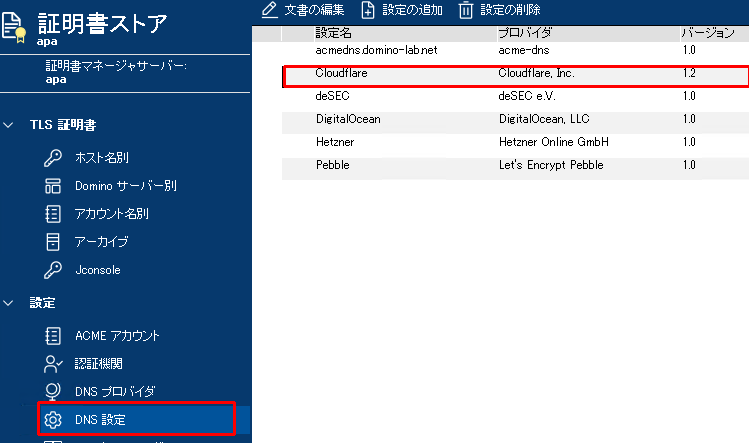Open the DNS プロバイダ settings
Image resolution: width=749 pixels, height=443 pixels.
click(115, 392)
